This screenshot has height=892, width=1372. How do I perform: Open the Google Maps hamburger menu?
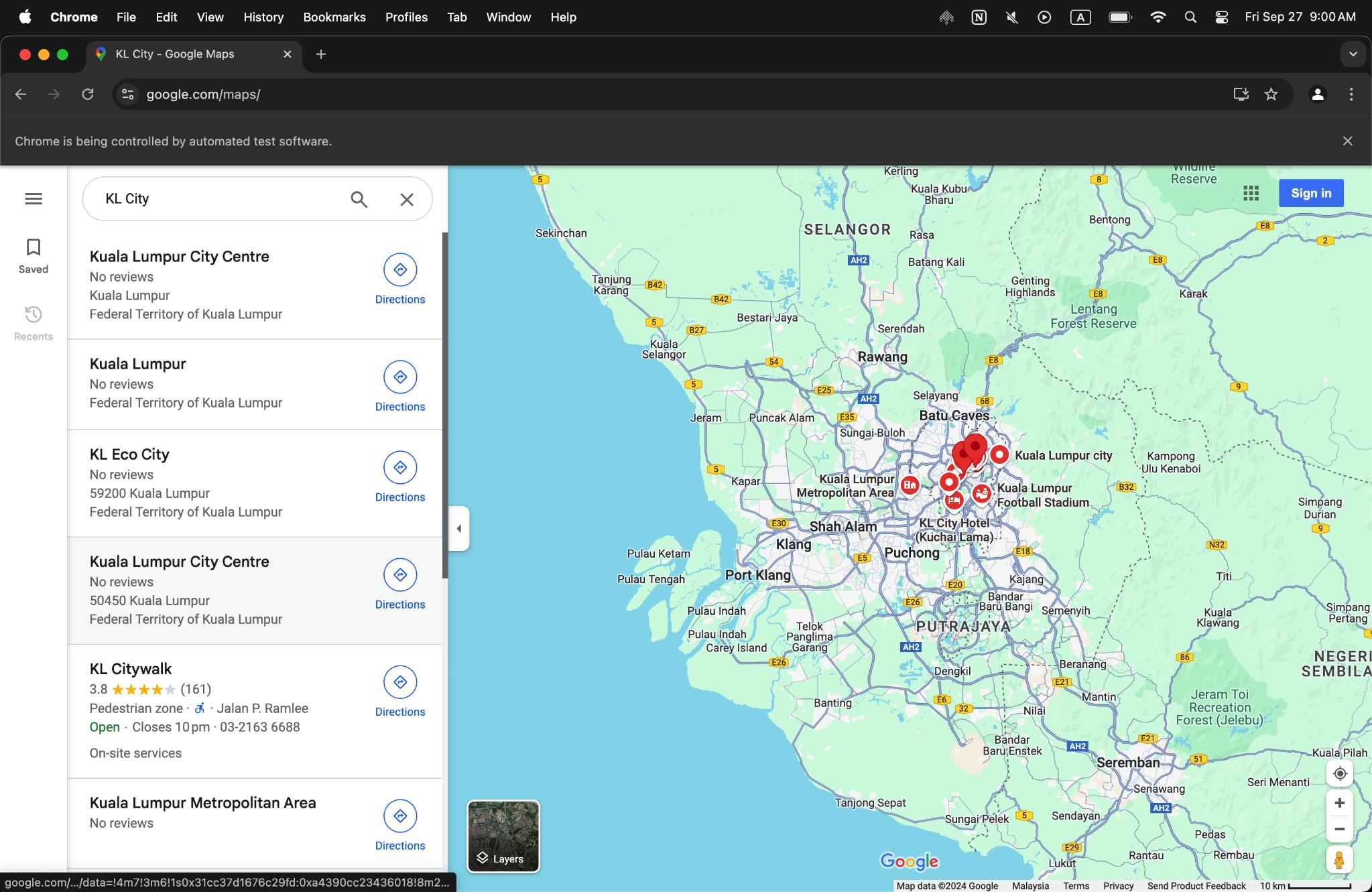(x=34, y=199)
